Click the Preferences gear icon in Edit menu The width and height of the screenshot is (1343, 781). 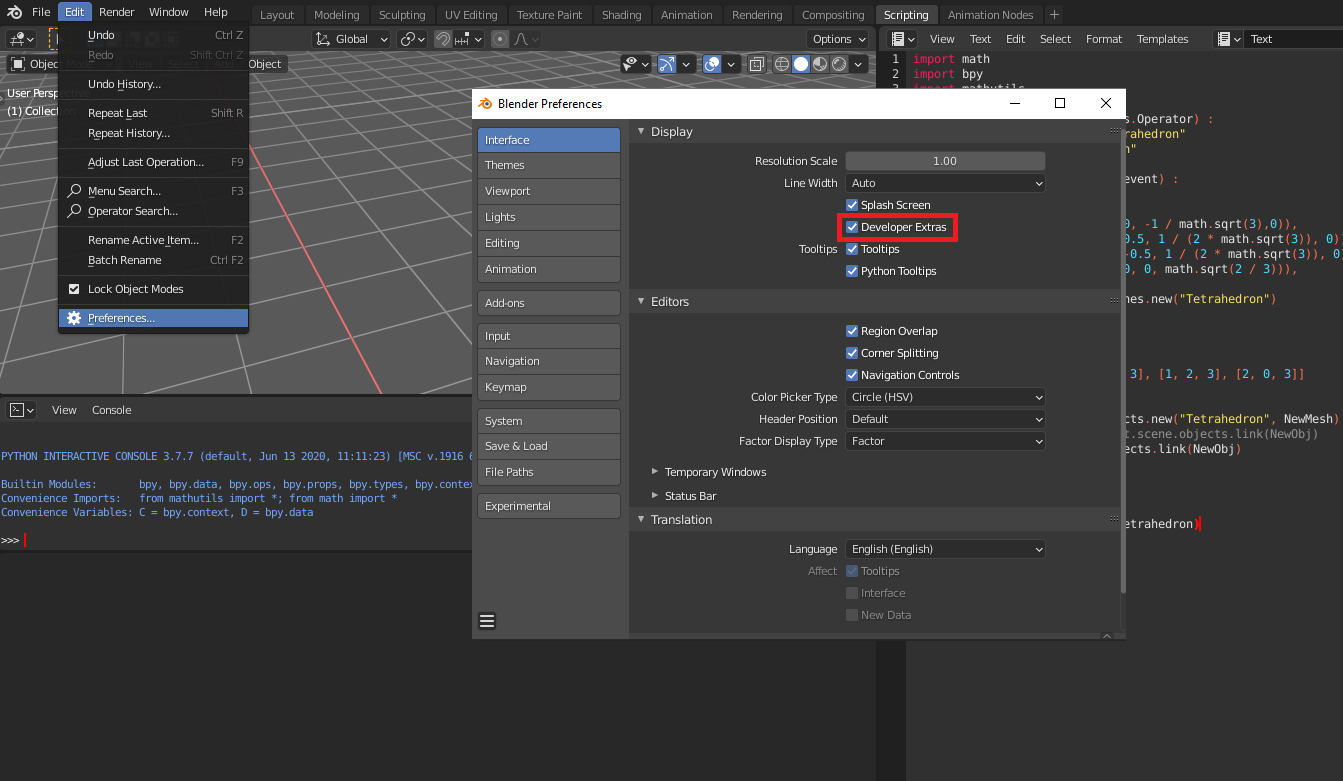coord(74,318)
